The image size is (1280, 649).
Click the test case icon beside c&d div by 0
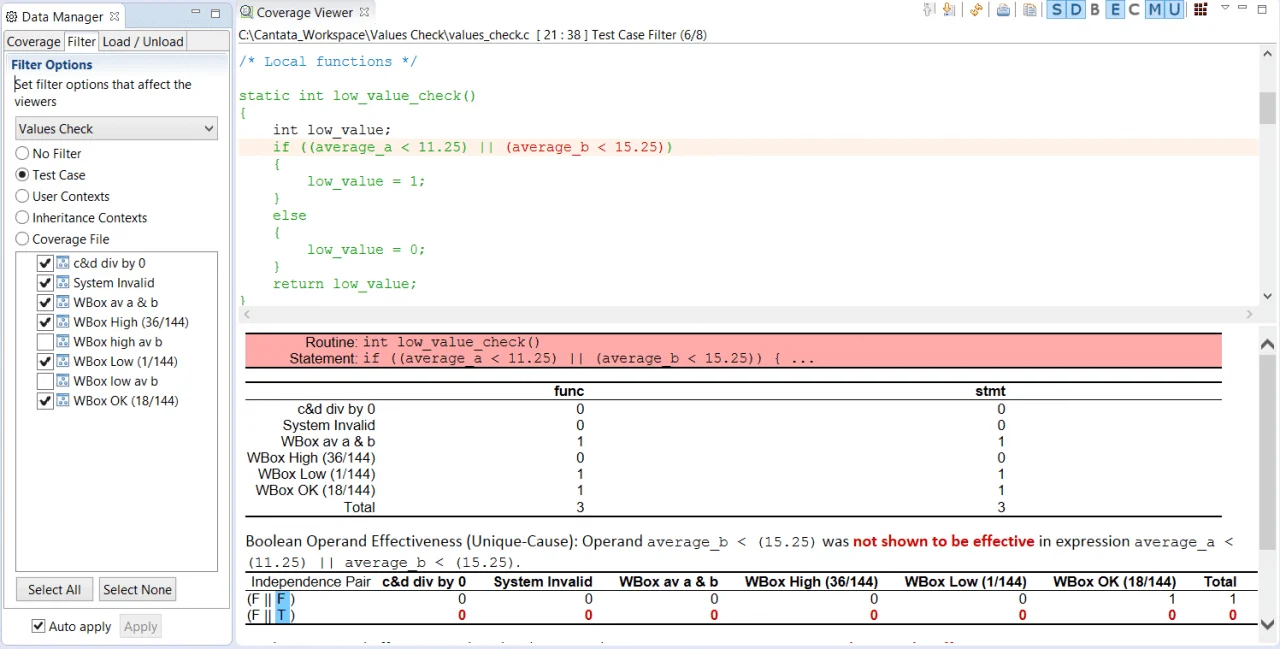point(63,263)
